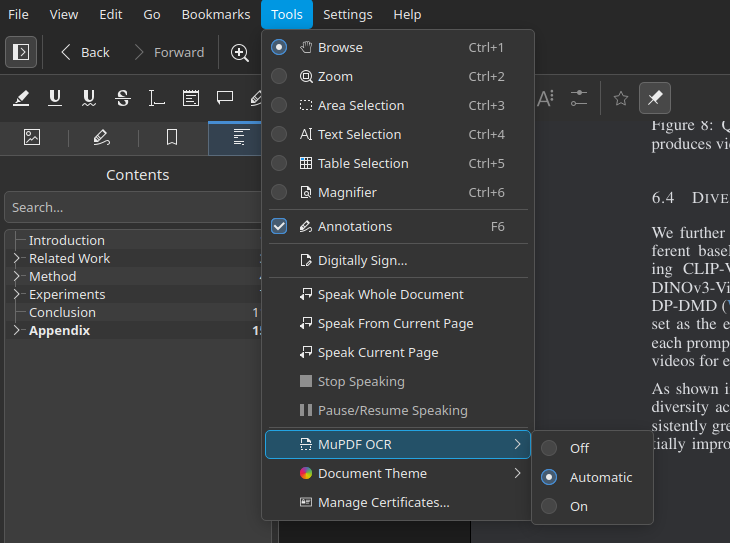The width and height of the screenshot is (730, 543).
Task: Jump to Conclusion in contents
Action: pos(62,312)
